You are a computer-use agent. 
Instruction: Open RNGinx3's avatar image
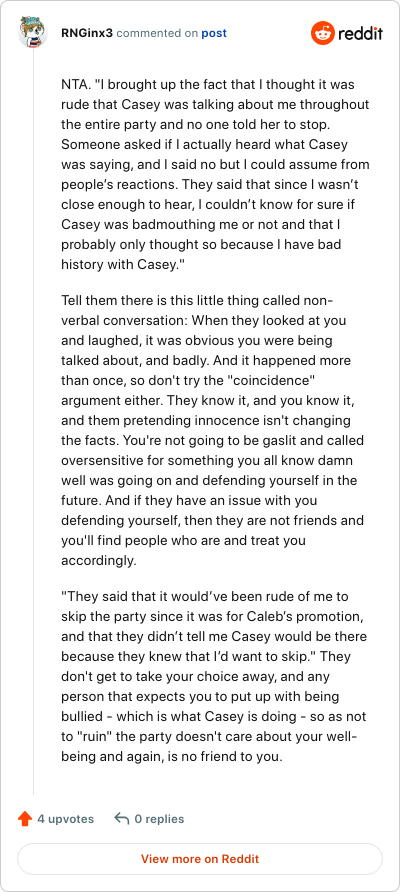[x=32, y=32]
